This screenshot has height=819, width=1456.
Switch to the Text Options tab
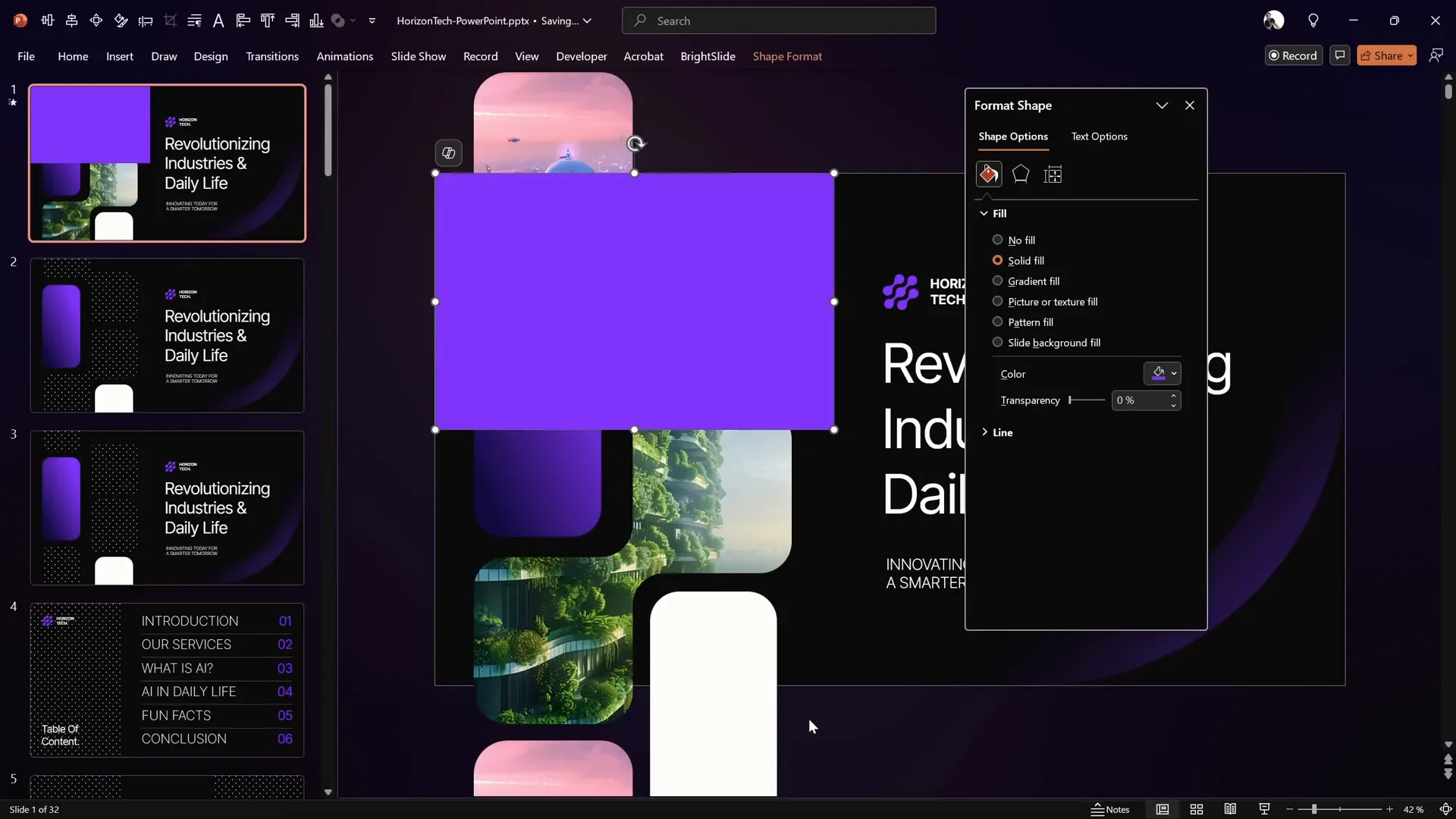[x=1100, y=137]
